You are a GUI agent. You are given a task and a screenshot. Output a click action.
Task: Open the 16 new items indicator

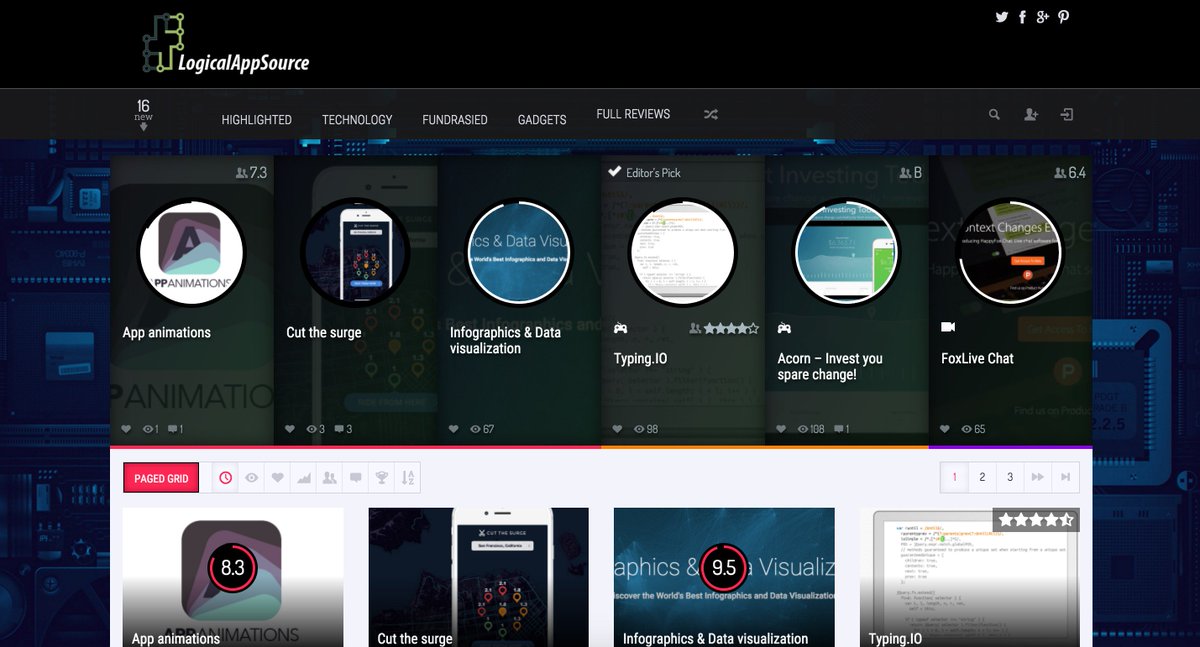point(143,114)
